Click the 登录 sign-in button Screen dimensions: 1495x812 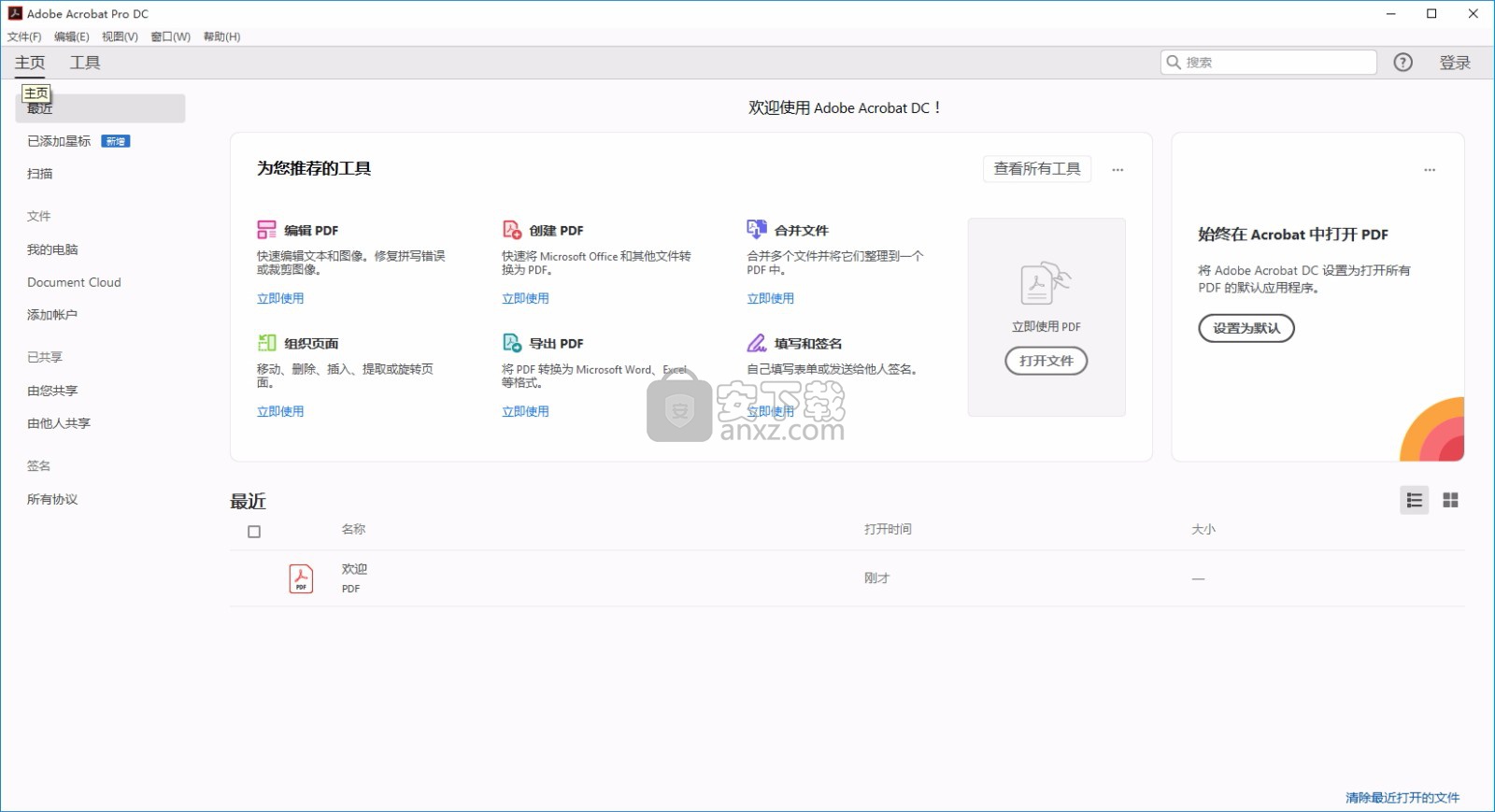click(1455, 63)
